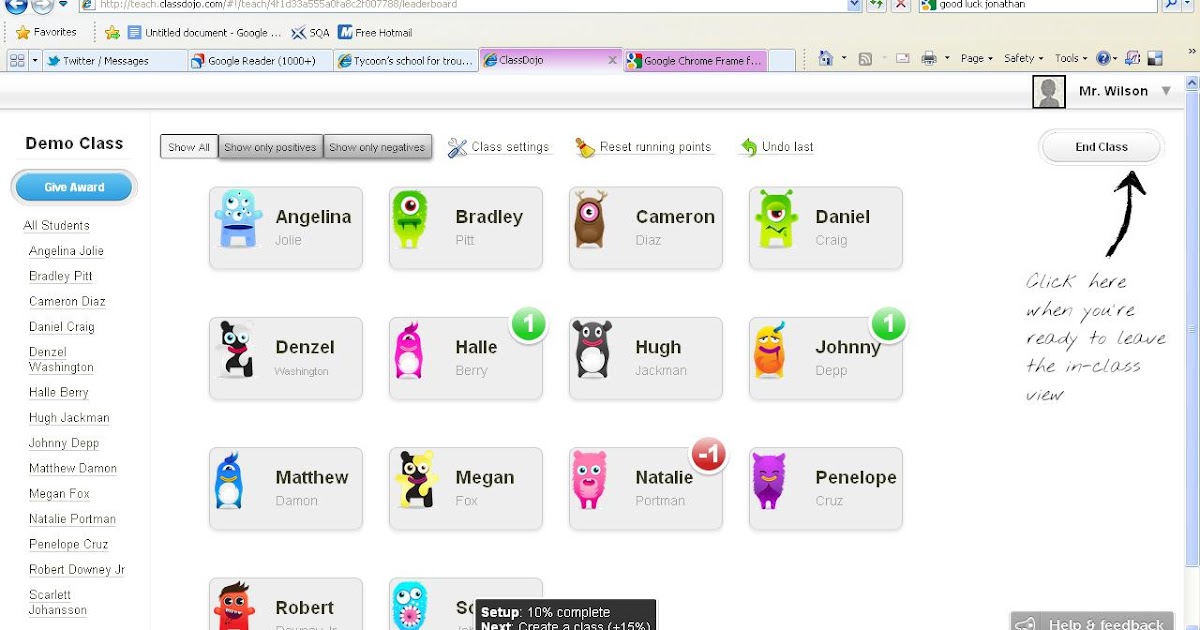Pick Matthew's blue penguin monster avatar
The image size is (1200, 630).
tap(229, 480)
